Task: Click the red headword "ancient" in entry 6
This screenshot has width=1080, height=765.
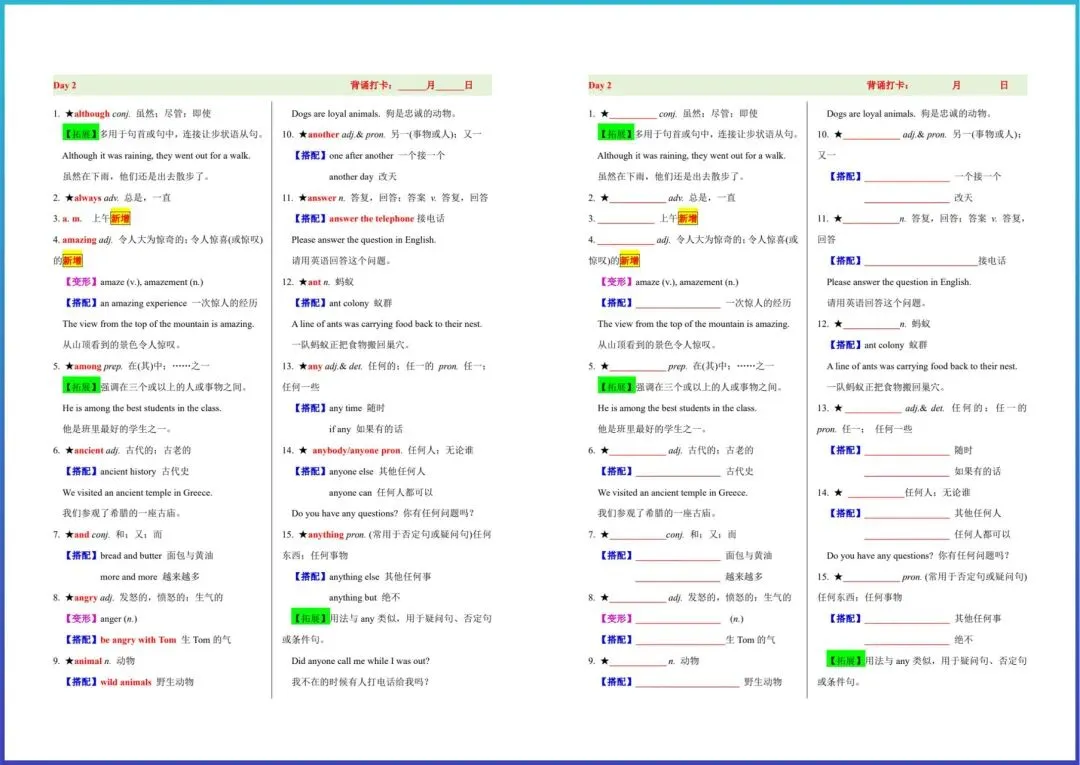Action: pos(89,450)
